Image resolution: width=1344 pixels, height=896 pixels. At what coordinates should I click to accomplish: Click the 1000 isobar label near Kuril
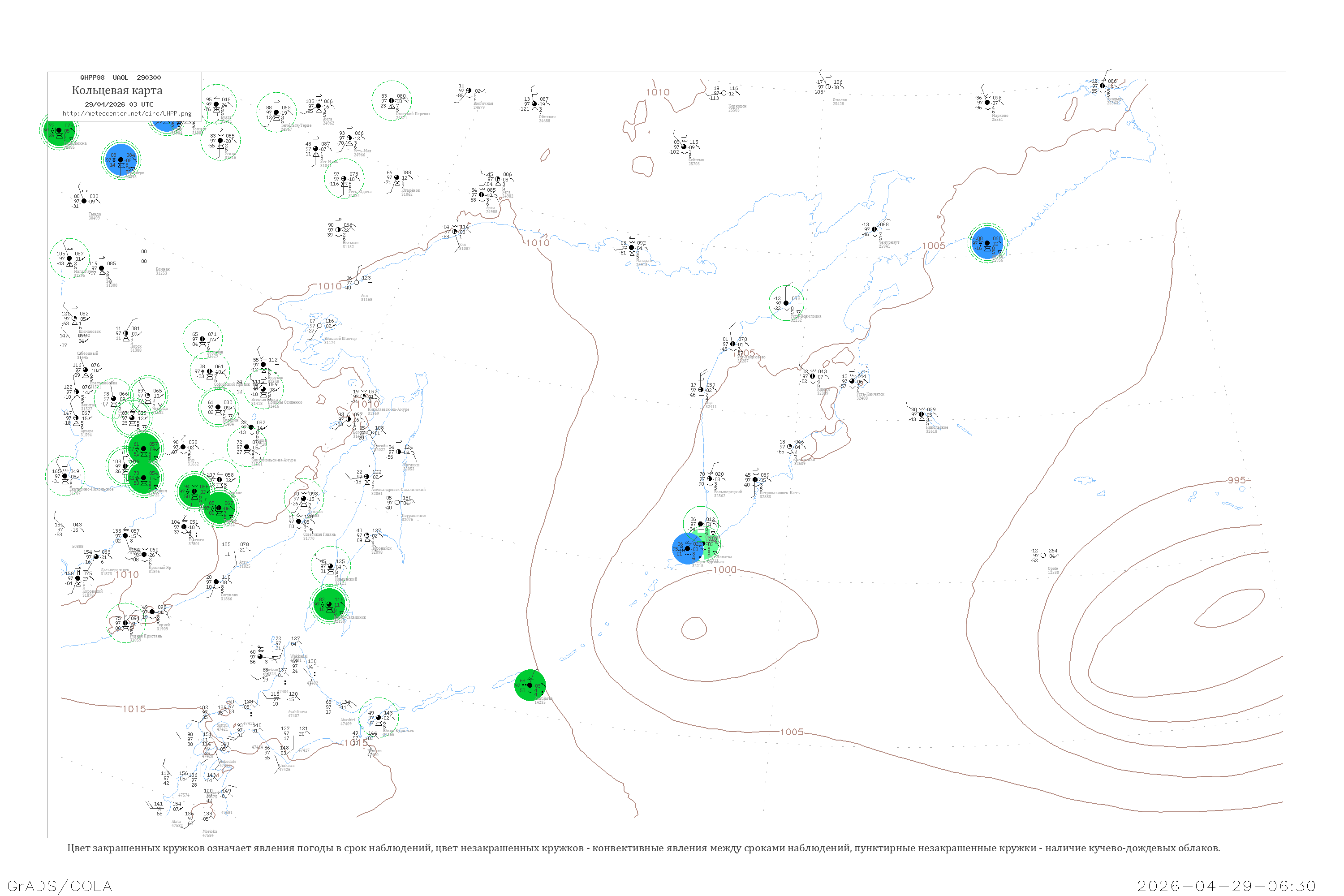[724, 570]
